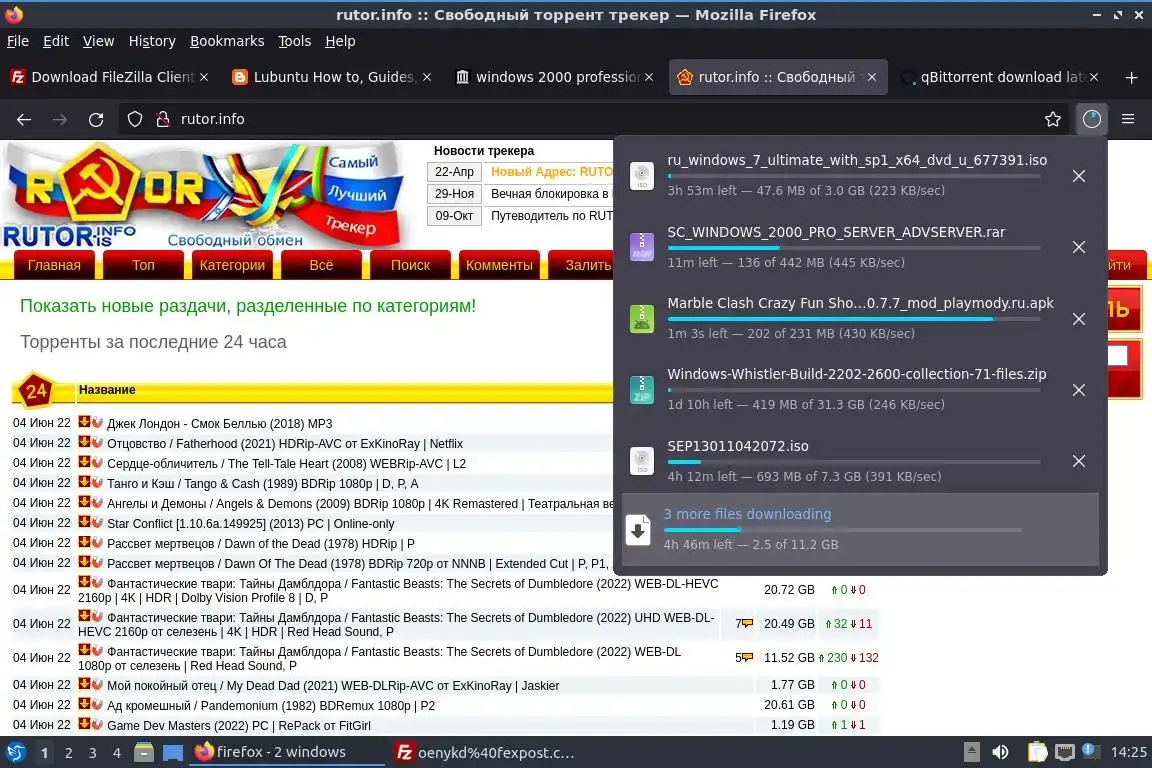Close the windows 2000 professional tab

point(649,77)
